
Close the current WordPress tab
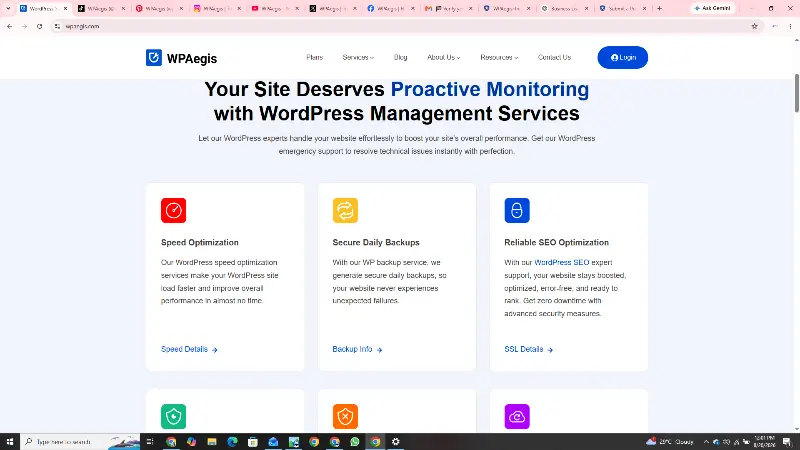[x=65, y=9]
